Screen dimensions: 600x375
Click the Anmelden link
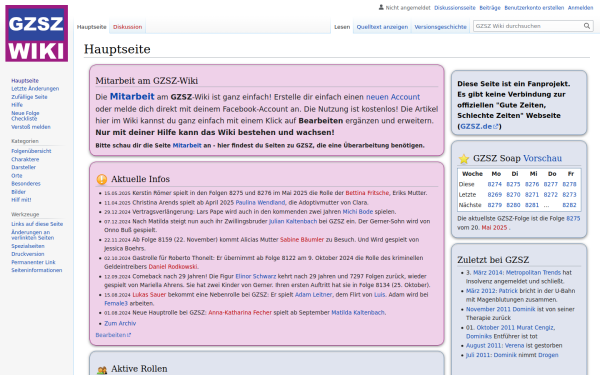coord(580,8)
